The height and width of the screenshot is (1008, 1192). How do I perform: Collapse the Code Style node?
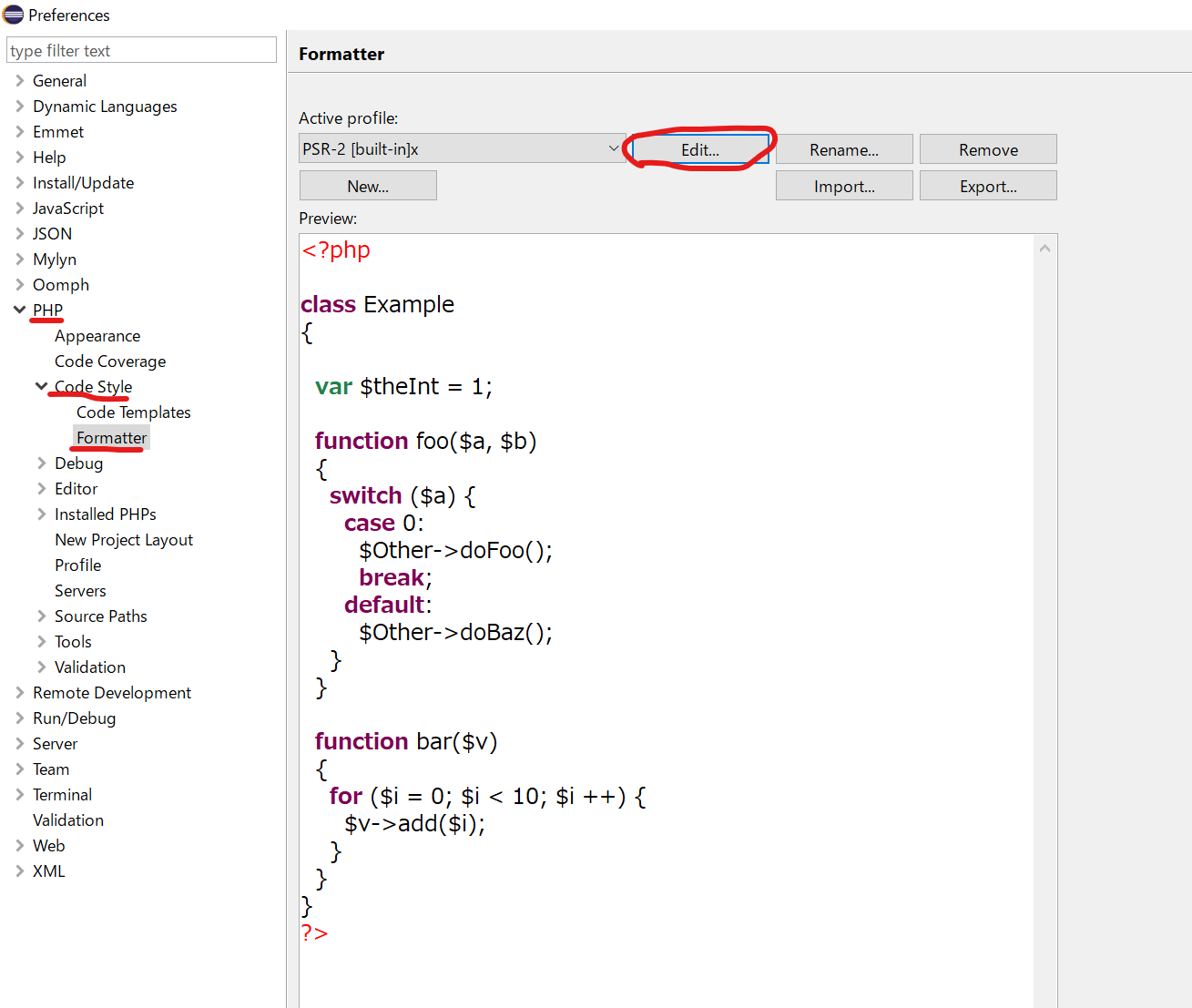(x=41, y=386)
